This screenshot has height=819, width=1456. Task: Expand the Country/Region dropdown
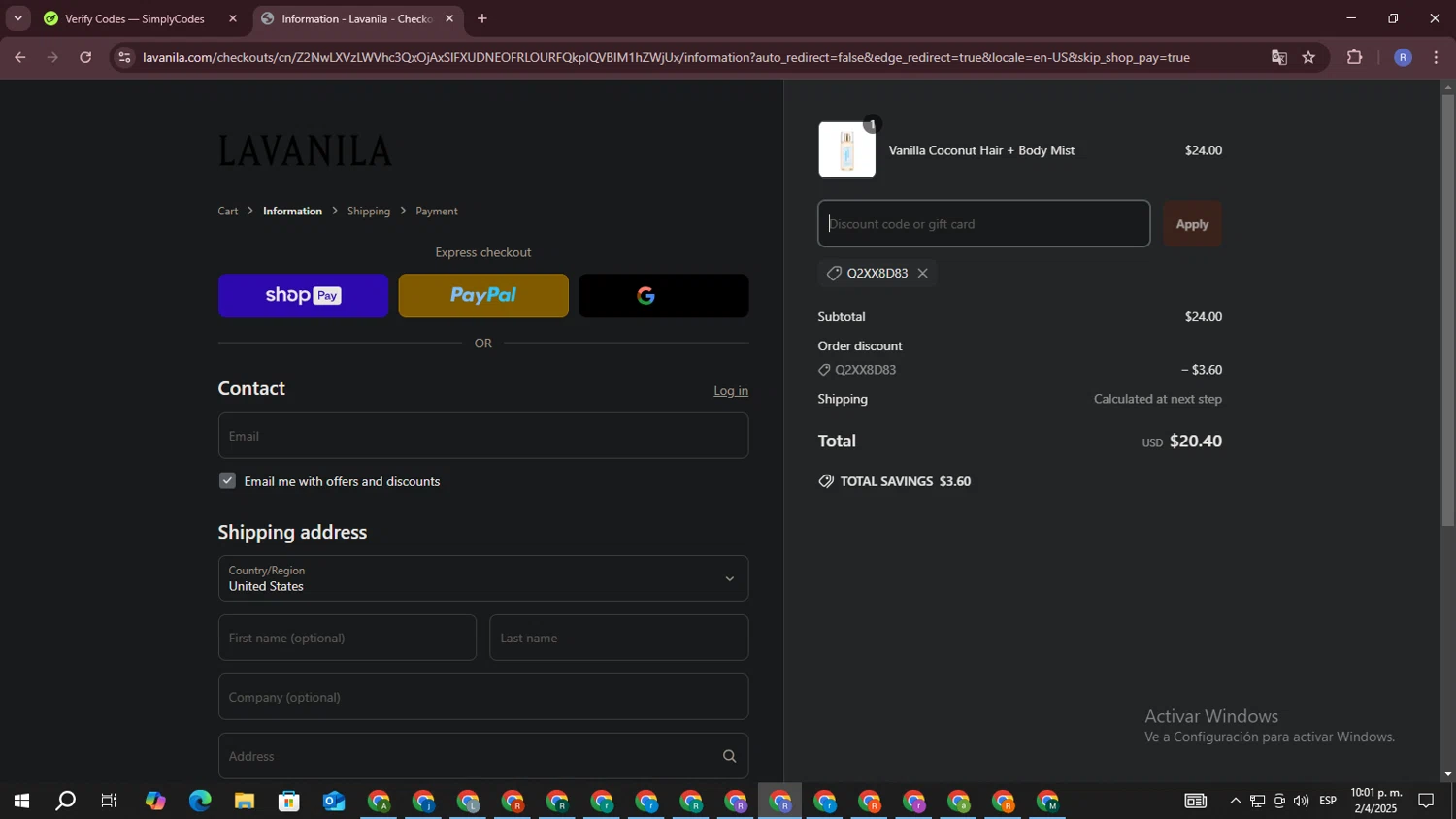coord(483,578)
